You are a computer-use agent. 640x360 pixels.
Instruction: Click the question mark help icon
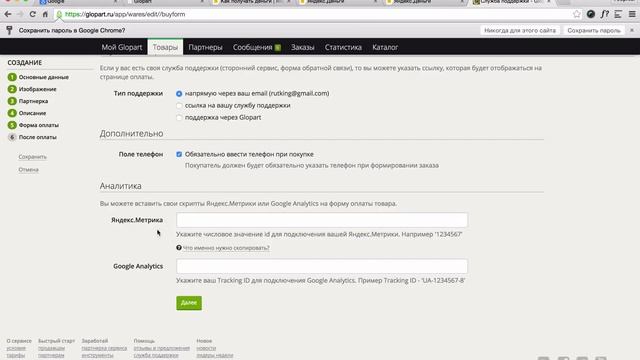(x=179, y=248)
